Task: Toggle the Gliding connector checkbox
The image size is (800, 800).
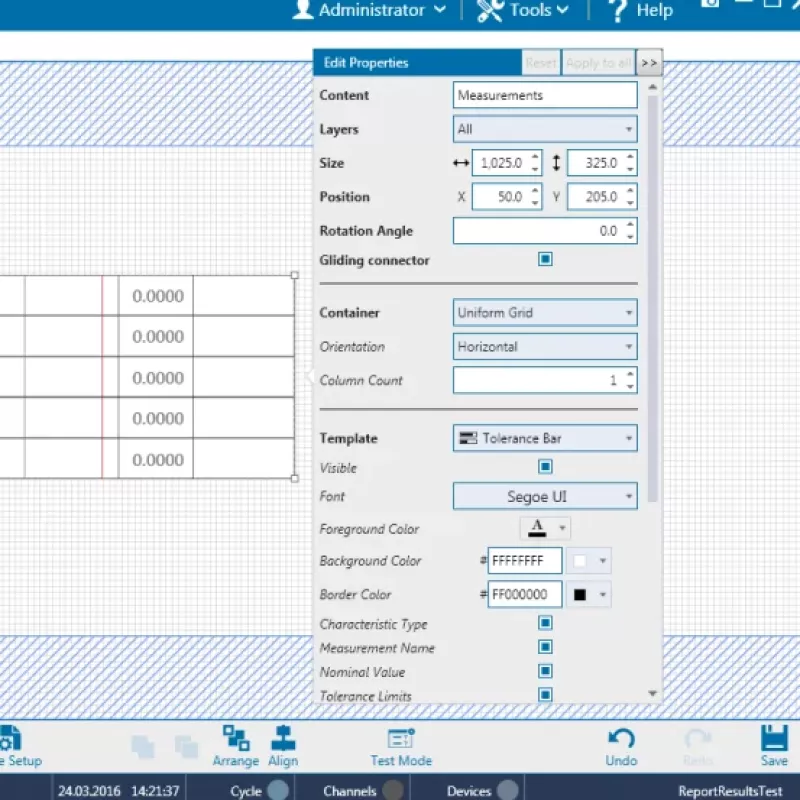Action: tap(545, 260)
